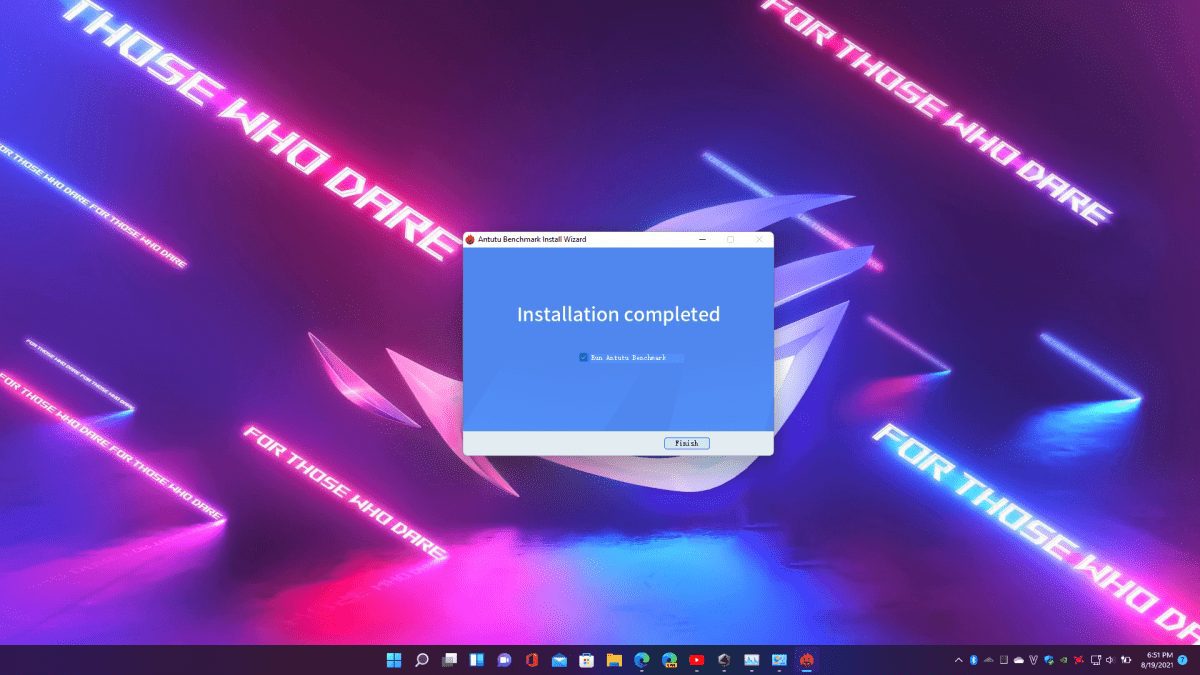This screenshot has height=675, width=1200.
Task: Show hidden system tray icons
Action: pyautogui.click(x=959, y=660)
